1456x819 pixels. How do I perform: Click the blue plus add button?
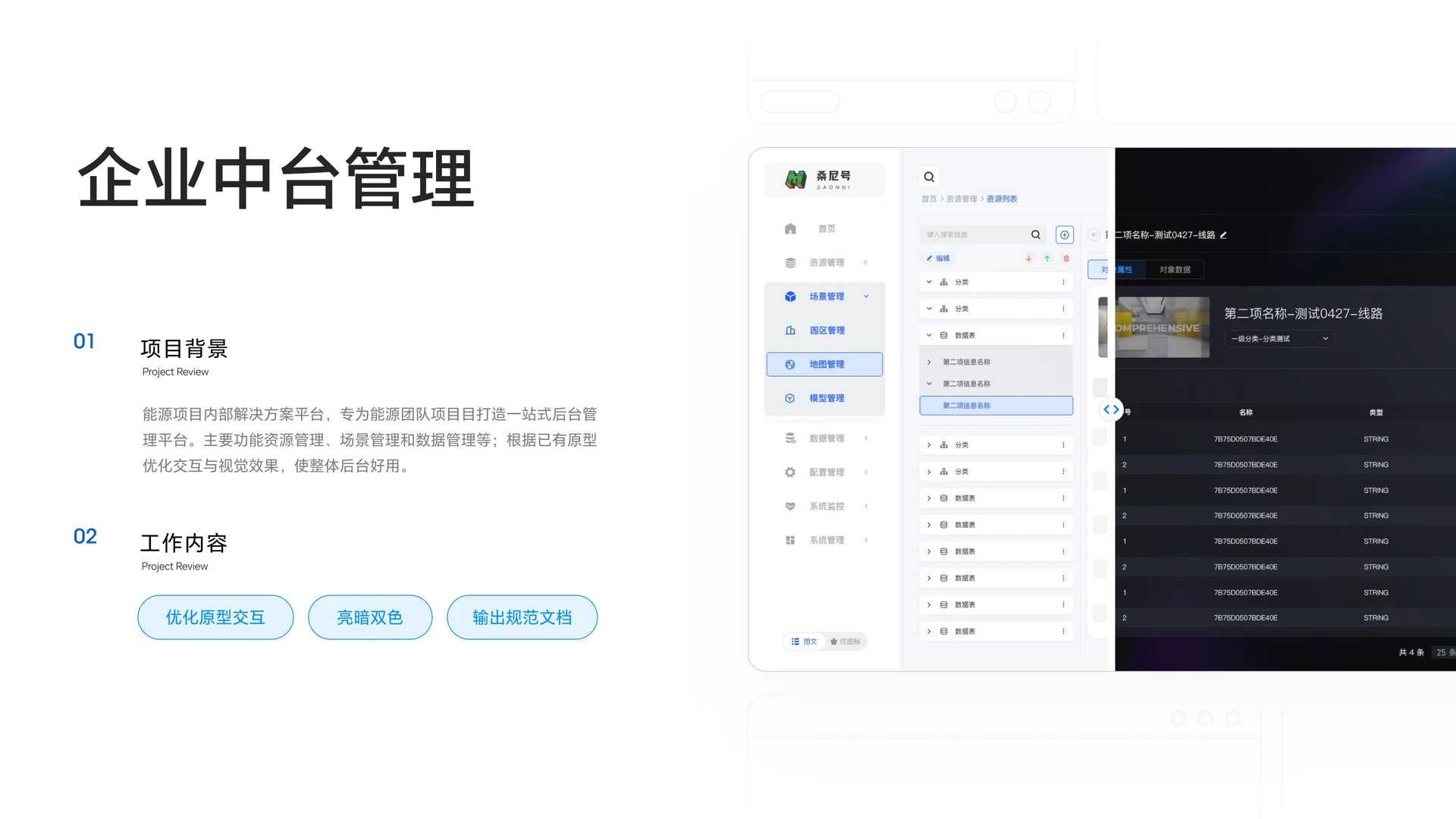pos(1065,235)
